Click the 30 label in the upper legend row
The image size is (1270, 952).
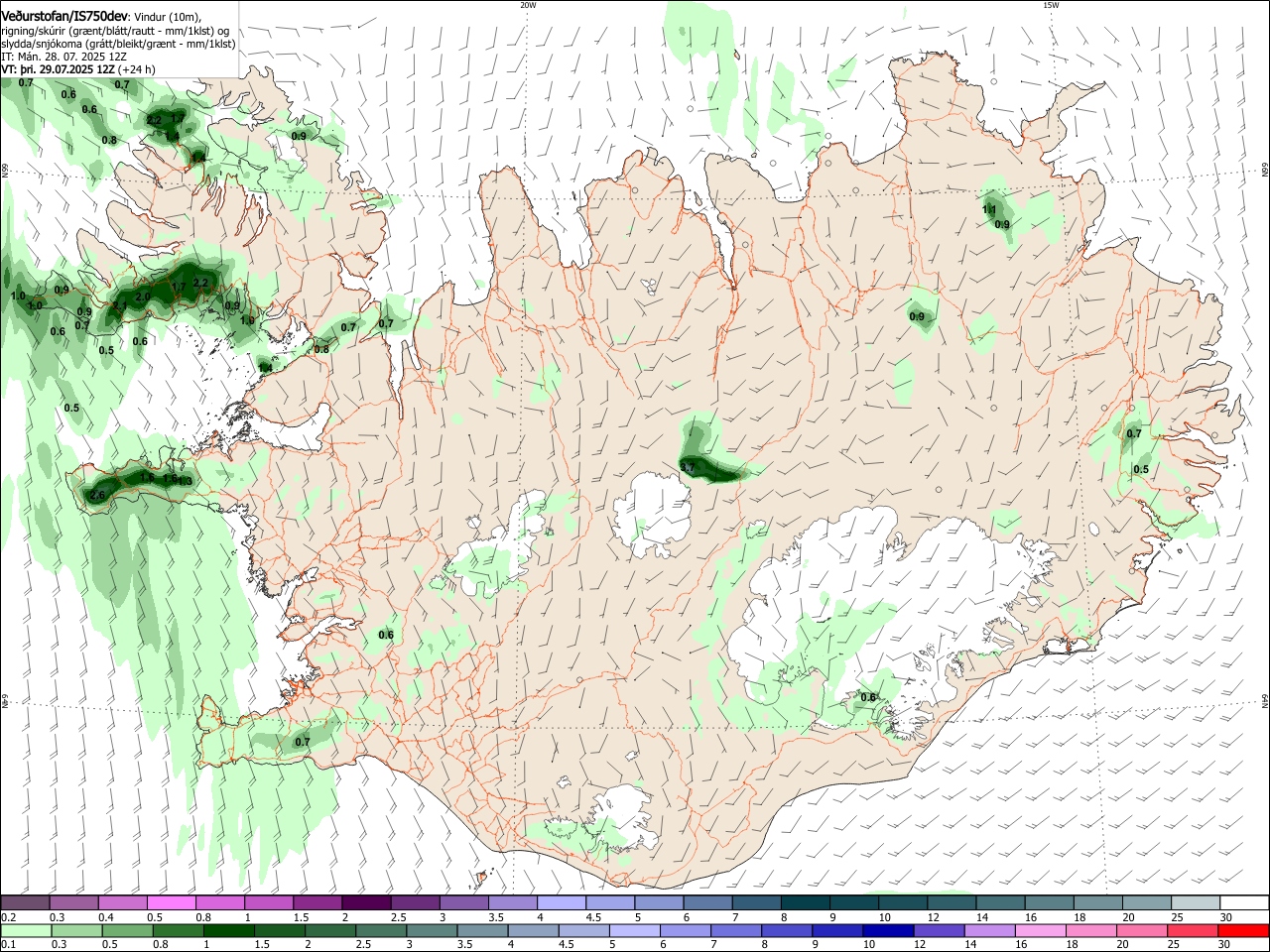point(1226,917)
